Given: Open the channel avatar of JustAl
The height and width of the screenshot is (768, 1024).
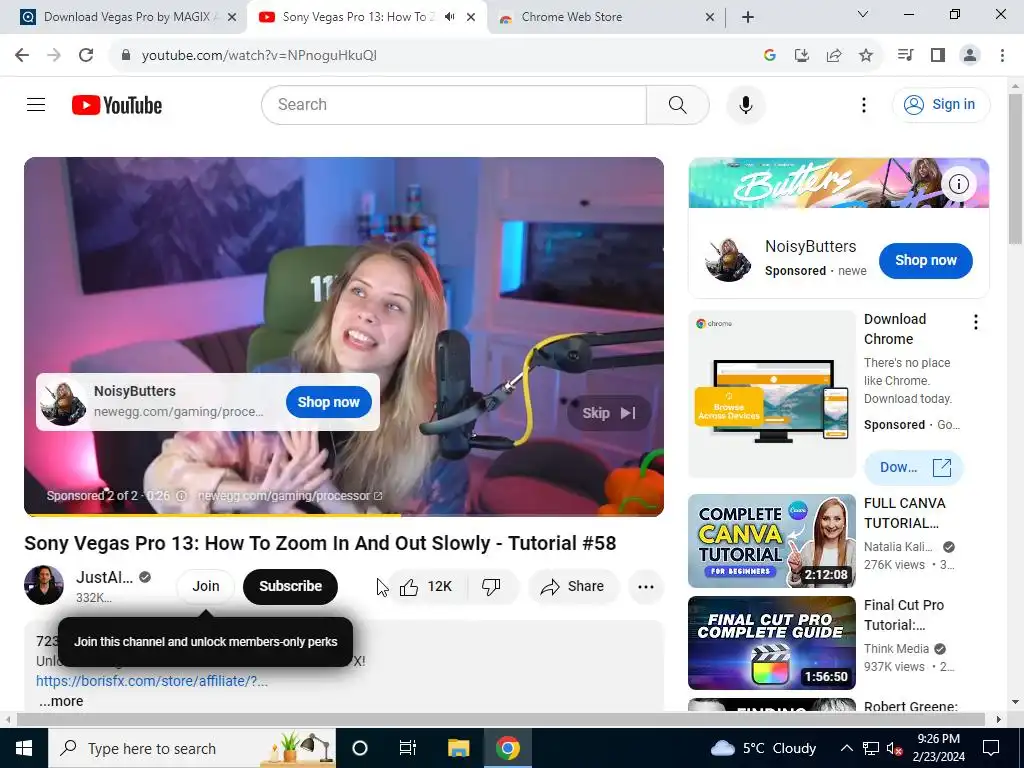Looking at the screenshot, I should coord(44,585).
